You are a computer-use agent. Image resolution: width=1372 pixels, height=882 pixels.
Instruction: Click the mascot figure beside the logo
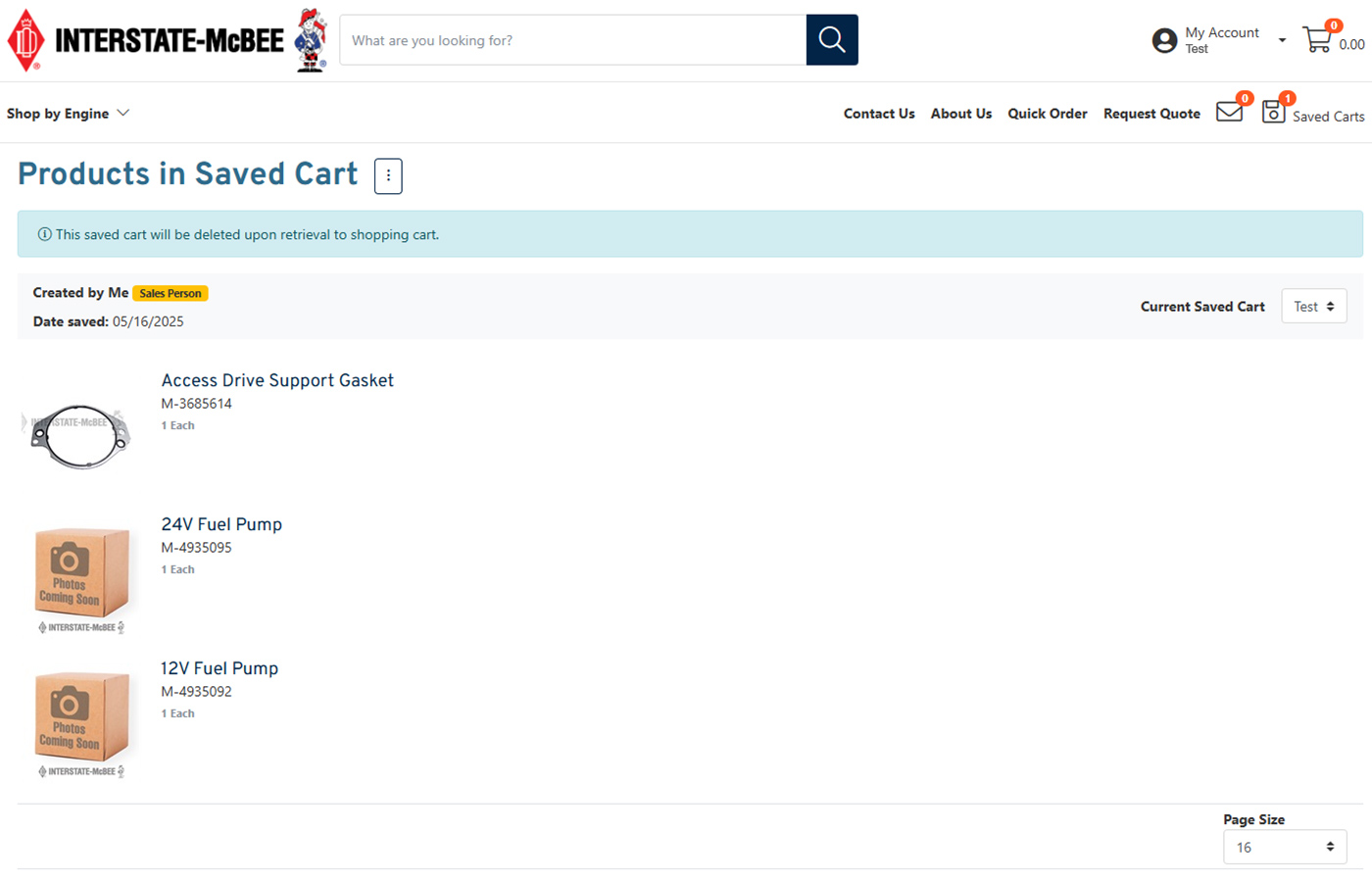(x=311, y=40)
